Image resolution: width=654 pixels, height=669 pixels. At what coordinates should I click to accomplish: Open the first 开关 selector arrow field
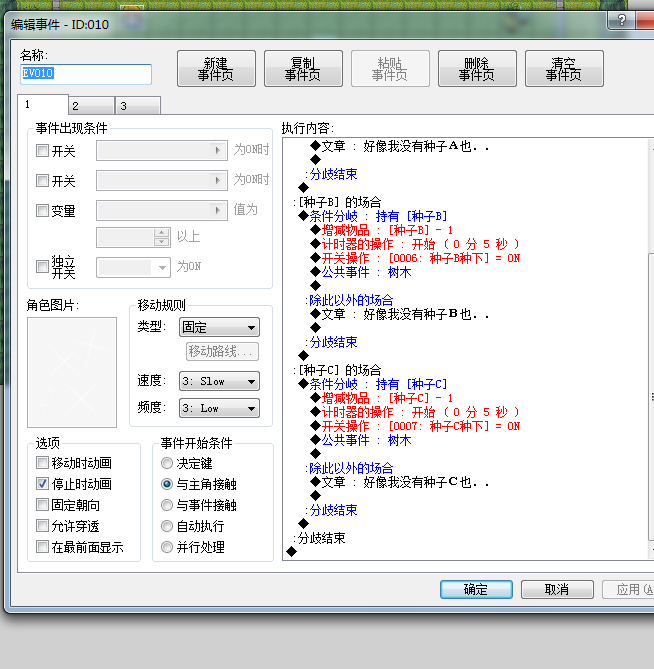tap(162, 151)
